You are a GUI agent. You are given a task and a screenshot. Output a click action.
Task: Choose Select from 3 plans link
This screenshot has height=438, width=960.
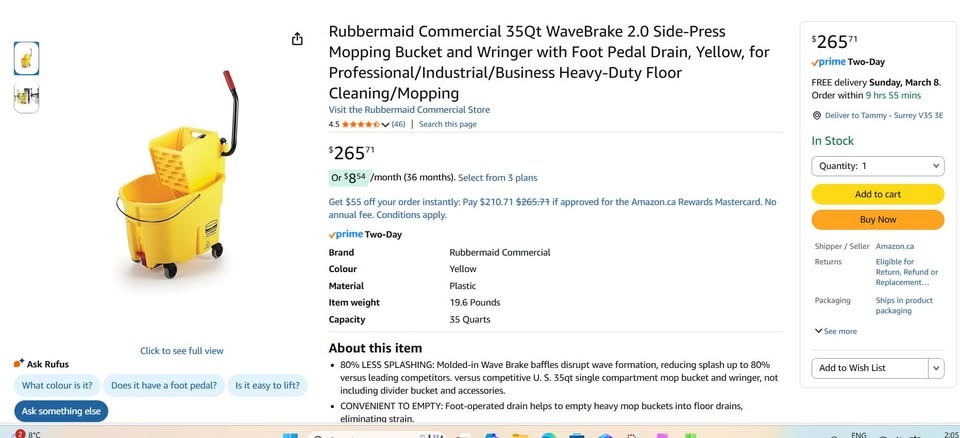(498, 178)
